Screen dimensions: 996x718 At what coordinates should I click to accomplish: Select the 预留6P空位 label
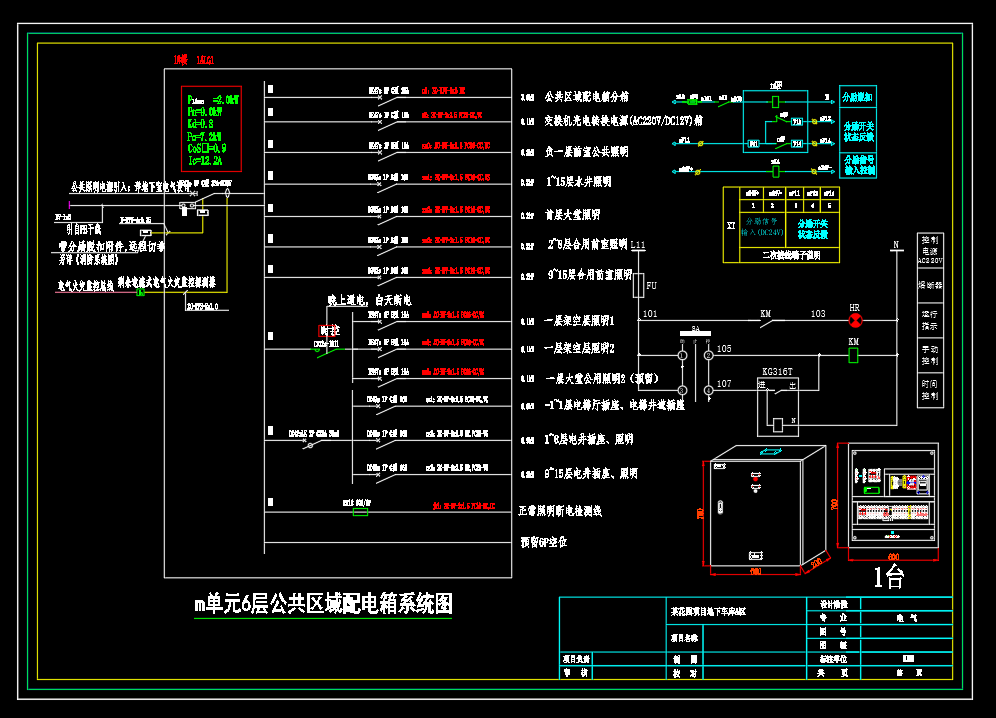click(544, 542)
